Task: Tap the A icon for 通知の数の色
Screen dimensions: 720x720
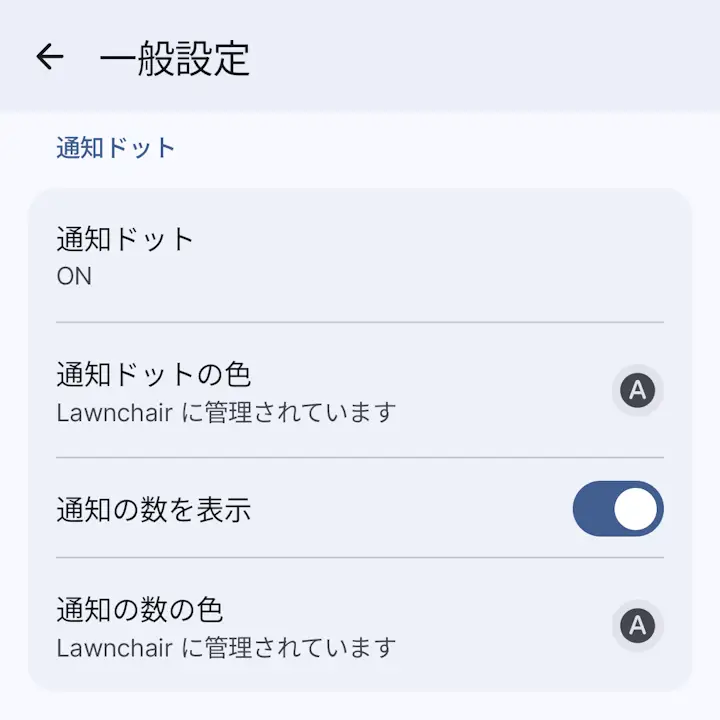Action: tap(637, 625)
